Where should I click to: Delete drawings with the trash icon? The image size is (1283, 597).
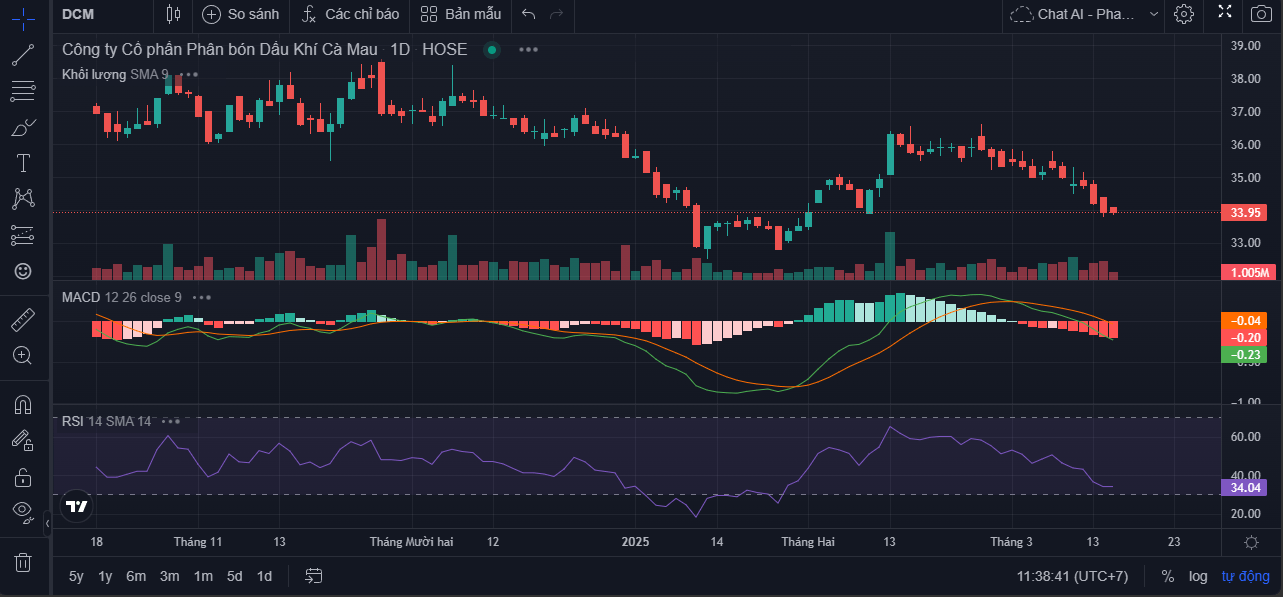(x=22, y=561)
